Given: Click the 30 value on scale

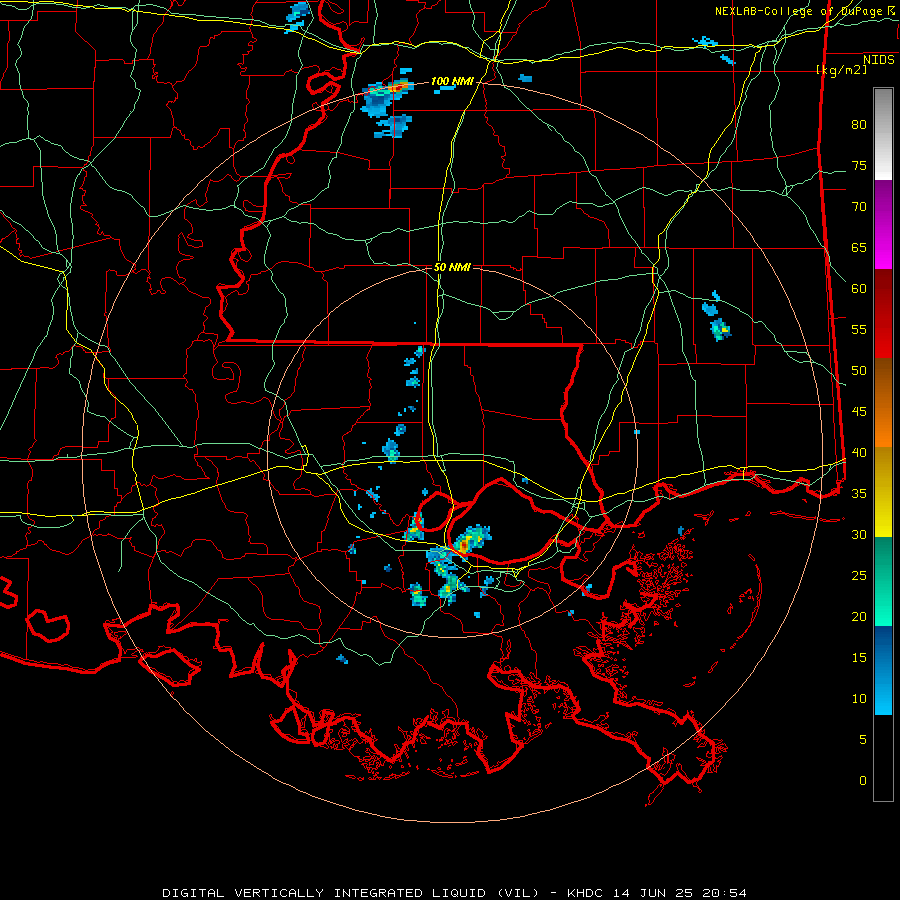Looking at the screenshot, I should click(859, 534).
